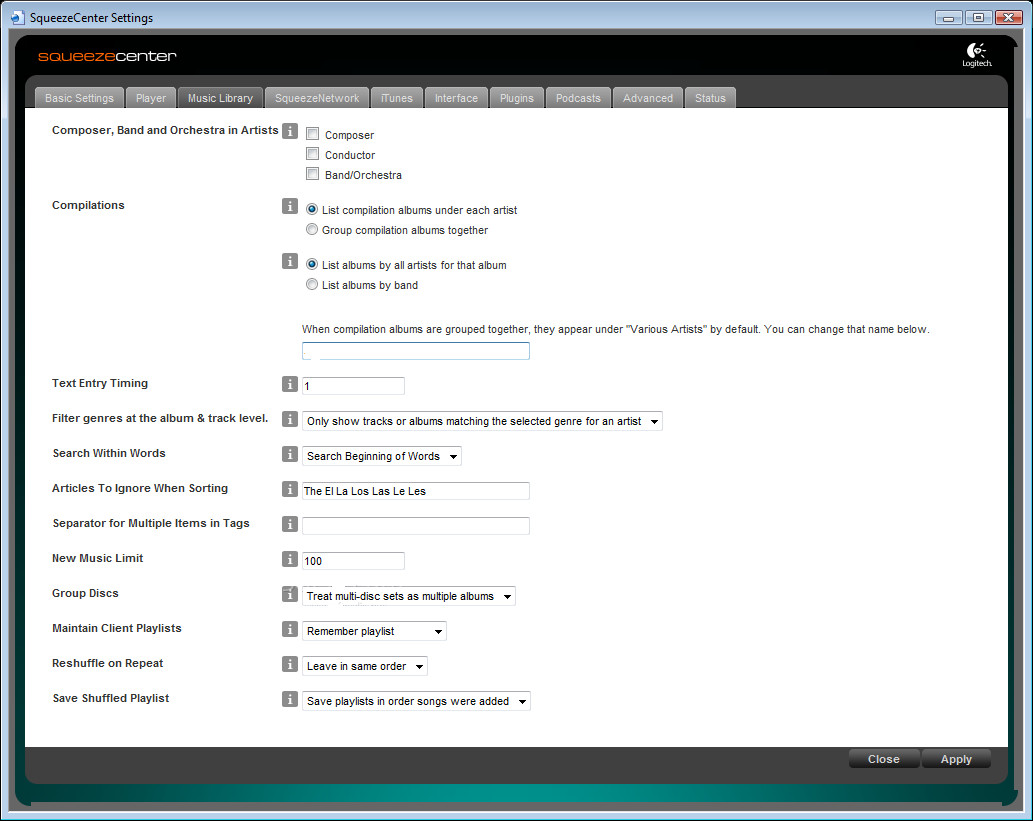Minimize the SqueezeCenter Settings window
The image size is (1033, 821).
949,18
